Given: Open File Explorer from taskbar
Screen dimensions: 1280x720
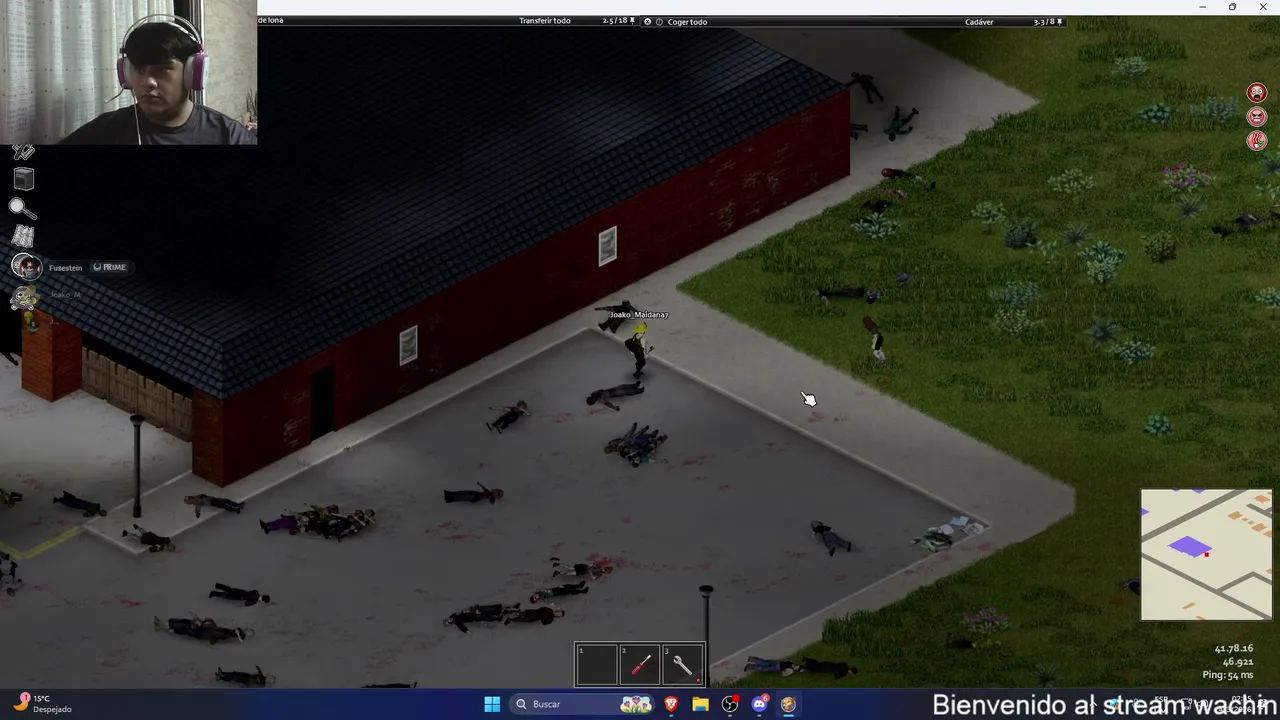Looking at the screenshot, I should point(701,704).
